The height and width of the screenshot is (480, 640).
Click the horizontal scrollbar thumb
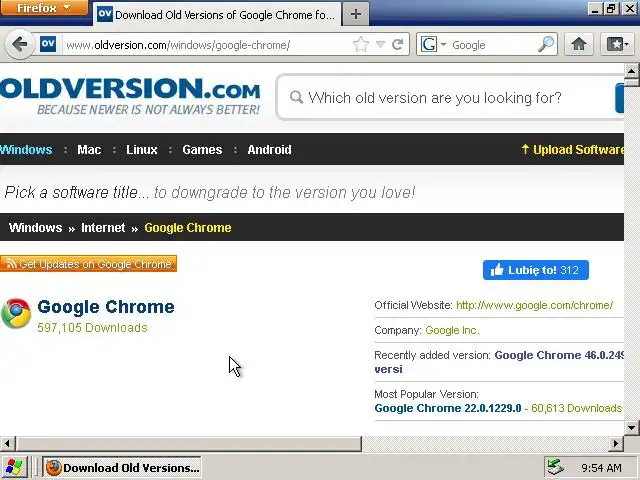click(189, 443)
